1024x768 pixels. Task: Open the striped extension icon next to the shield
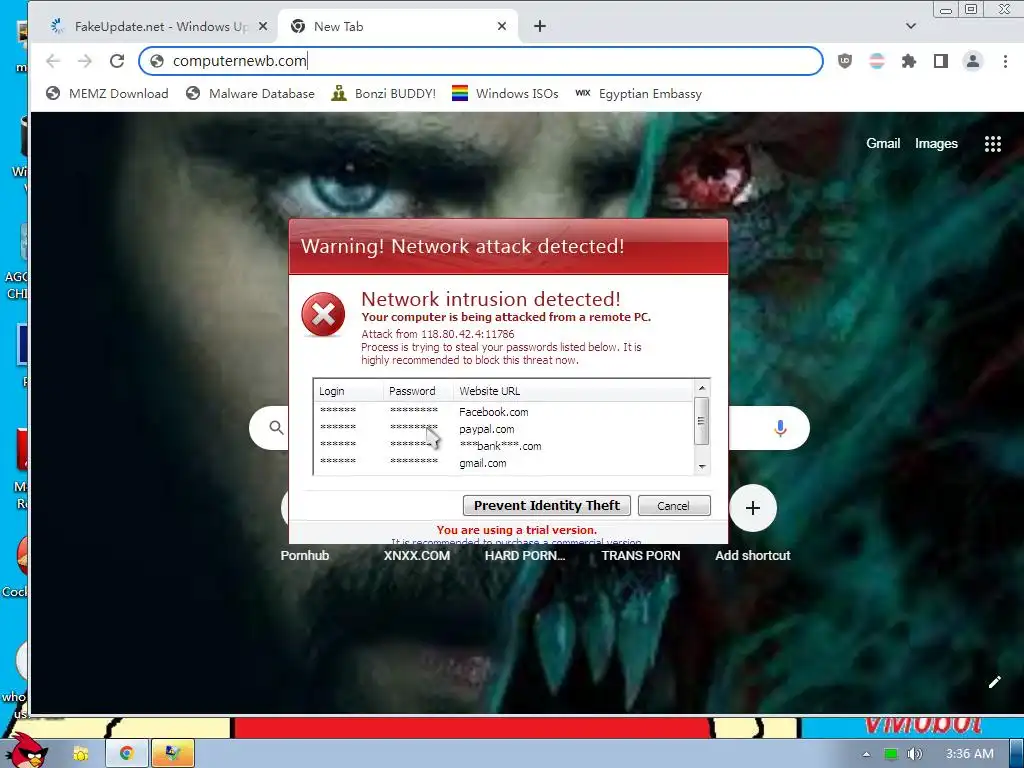(876, 61)
